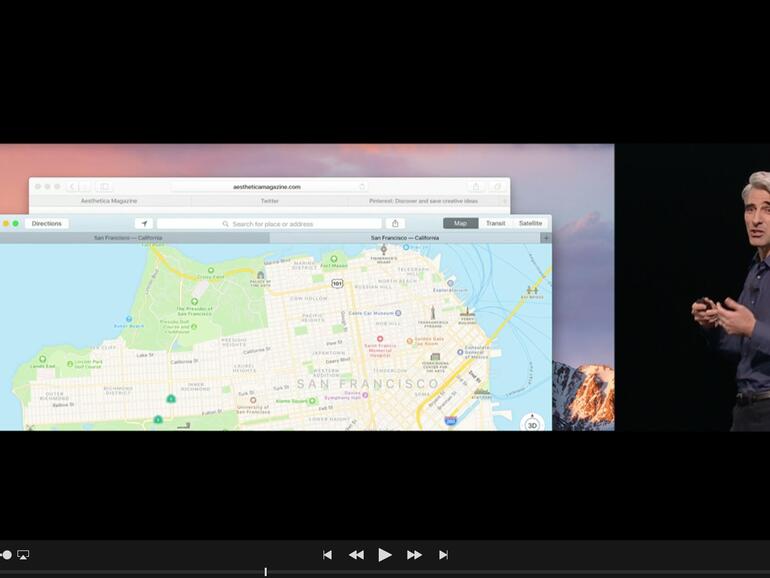The width and height of the screenshot is (770, 578).
Task: Click the Share icon in Maps toolbar
Action: pos(395,223)
